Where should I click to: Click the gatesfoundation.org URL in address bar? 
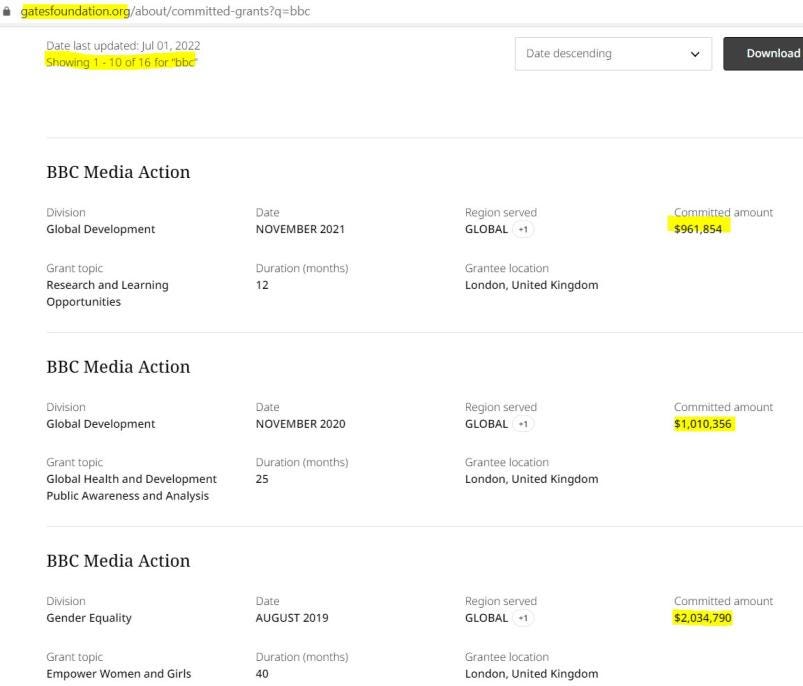coord(165,11)
